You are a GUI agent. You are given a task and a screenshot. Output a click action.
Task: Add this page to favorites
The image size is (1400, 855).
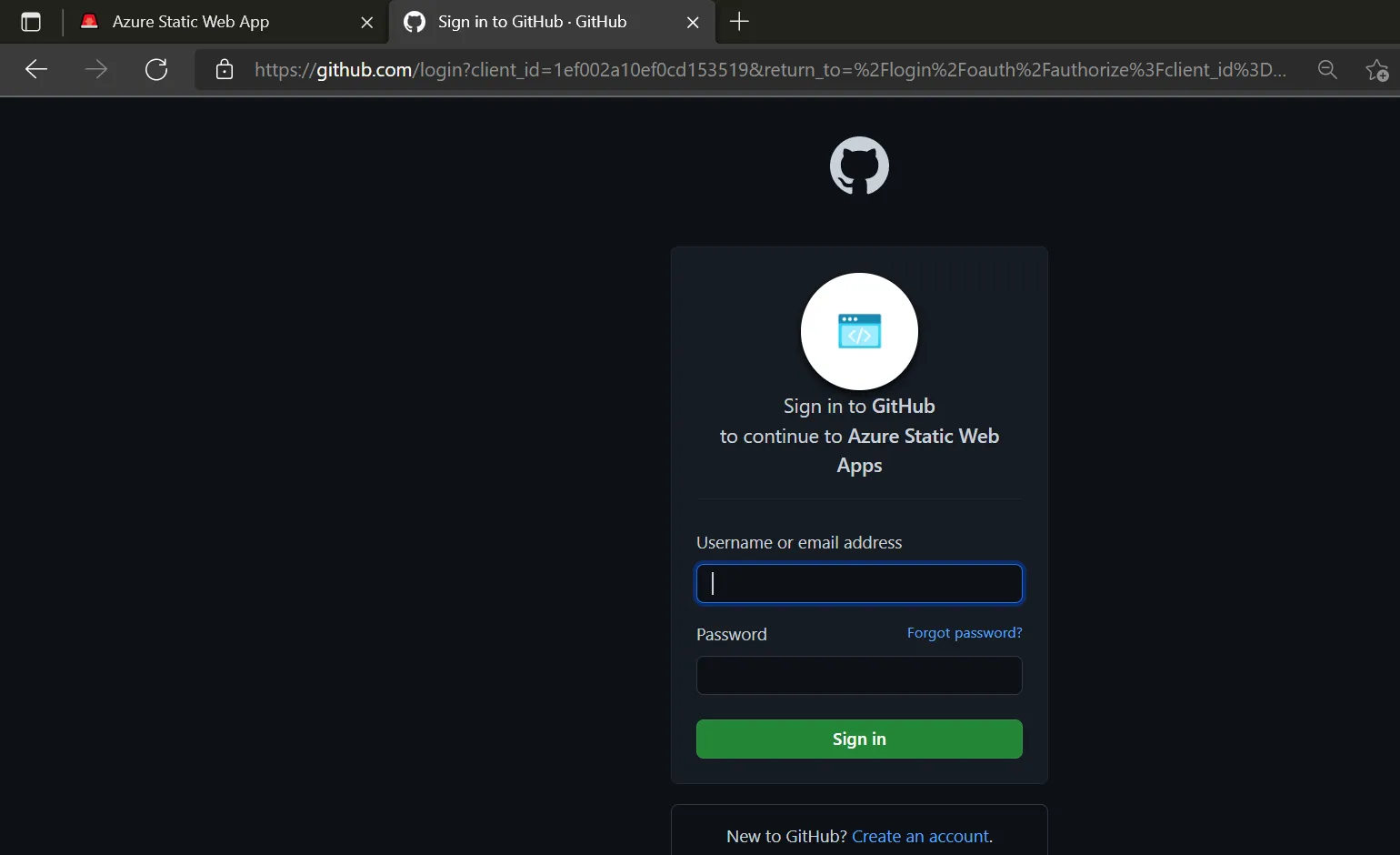click(1376, 70)
